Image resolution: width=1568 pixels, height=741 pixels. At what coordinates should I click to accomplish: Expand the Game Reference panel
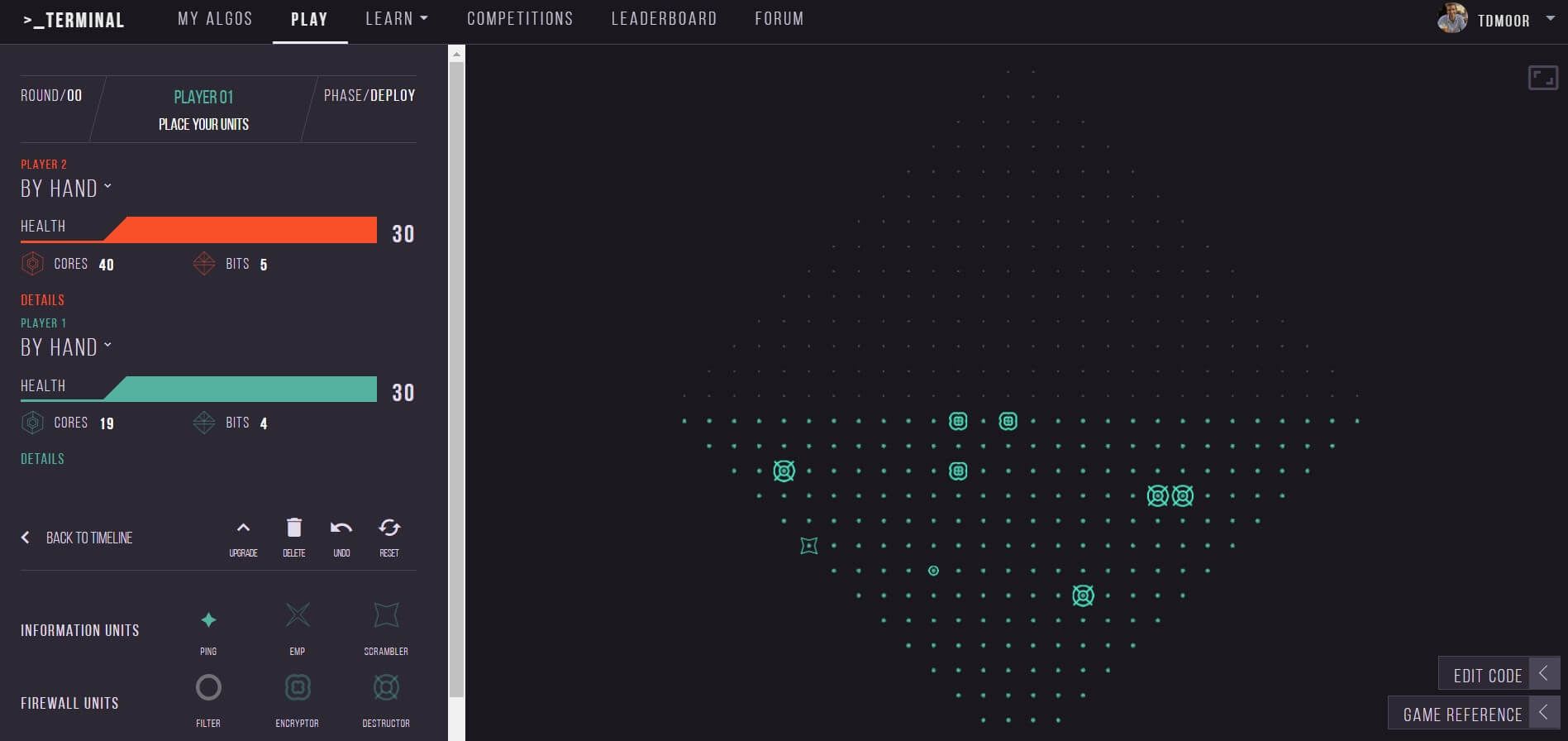point(1474,714)
